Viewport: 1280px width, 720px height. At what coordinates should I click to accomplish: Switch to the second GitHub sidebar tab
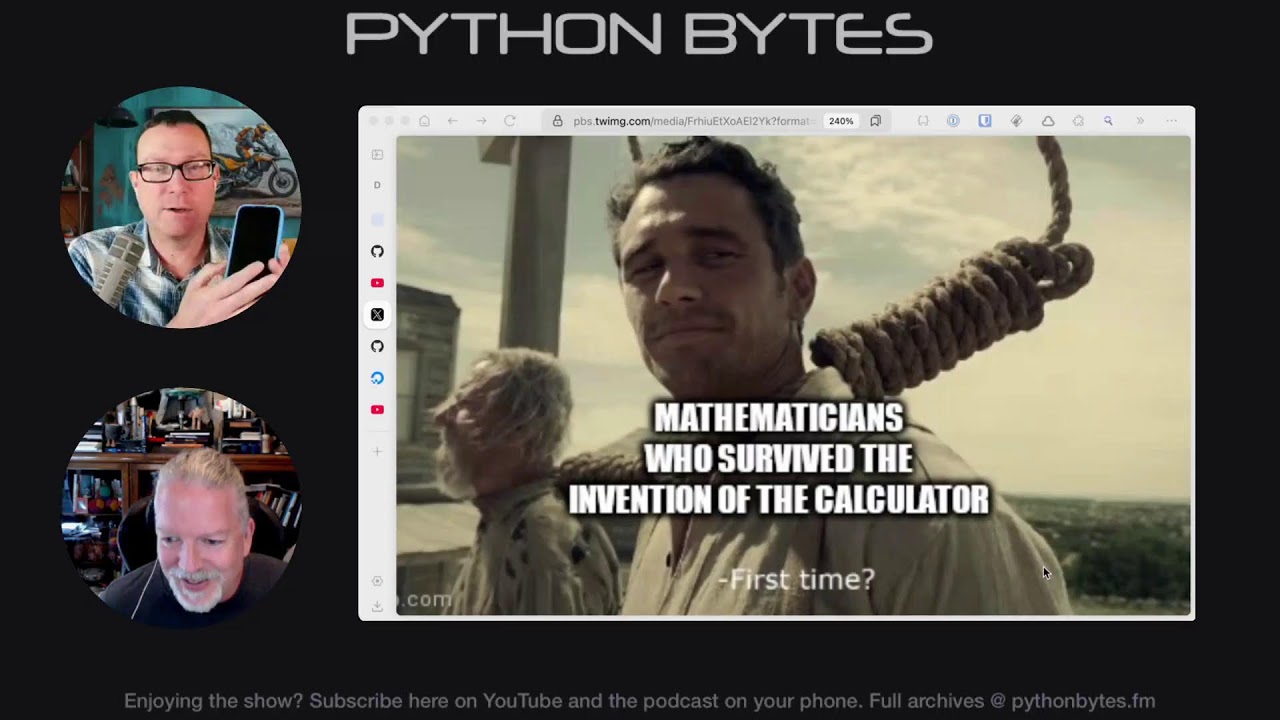tap(377, 346)
